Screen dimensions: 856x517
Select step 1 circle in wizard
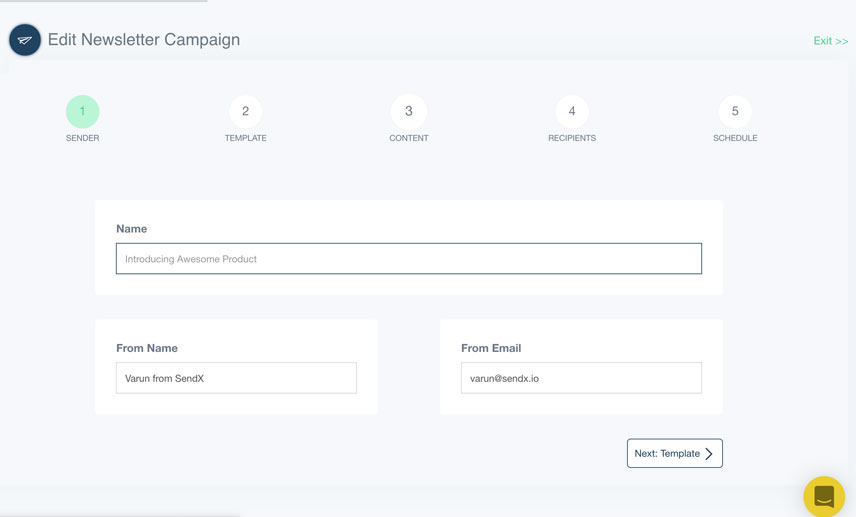coord(82,111)
